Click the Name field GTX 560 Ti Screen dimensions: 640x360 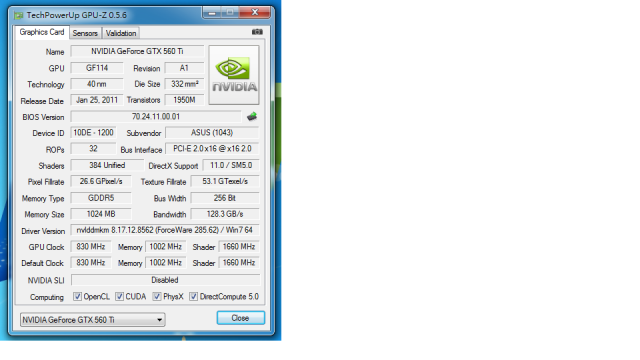(x=137, y=51)
